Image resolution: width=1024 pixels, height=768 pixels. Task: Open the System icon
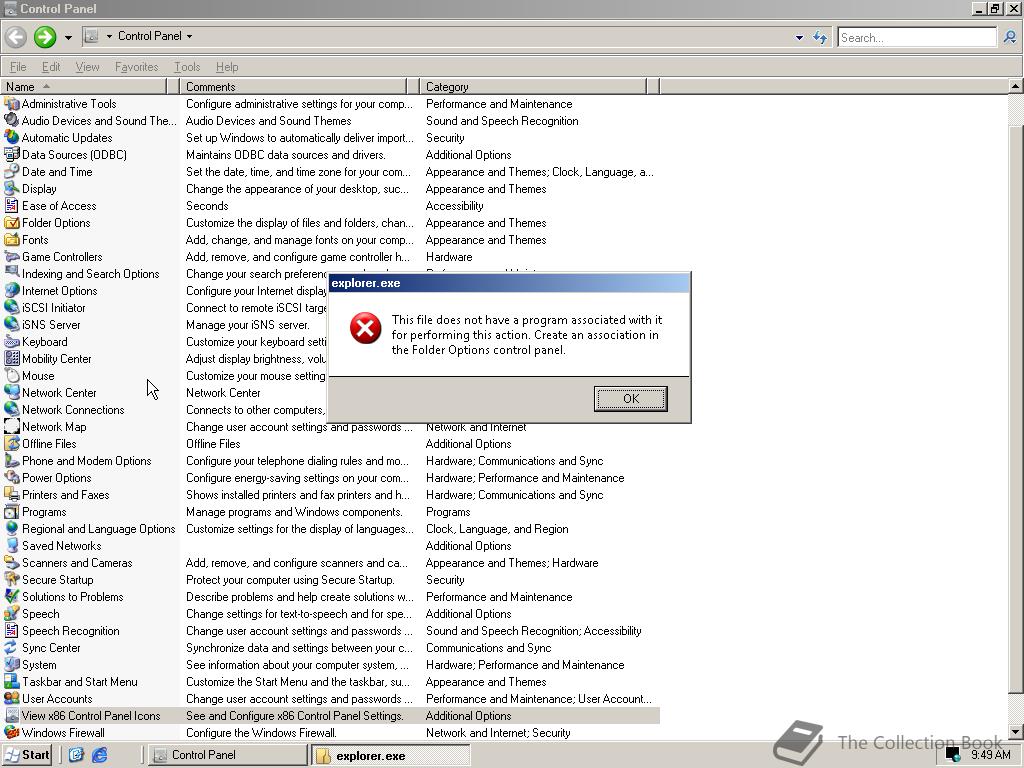(x=12, y=664)
